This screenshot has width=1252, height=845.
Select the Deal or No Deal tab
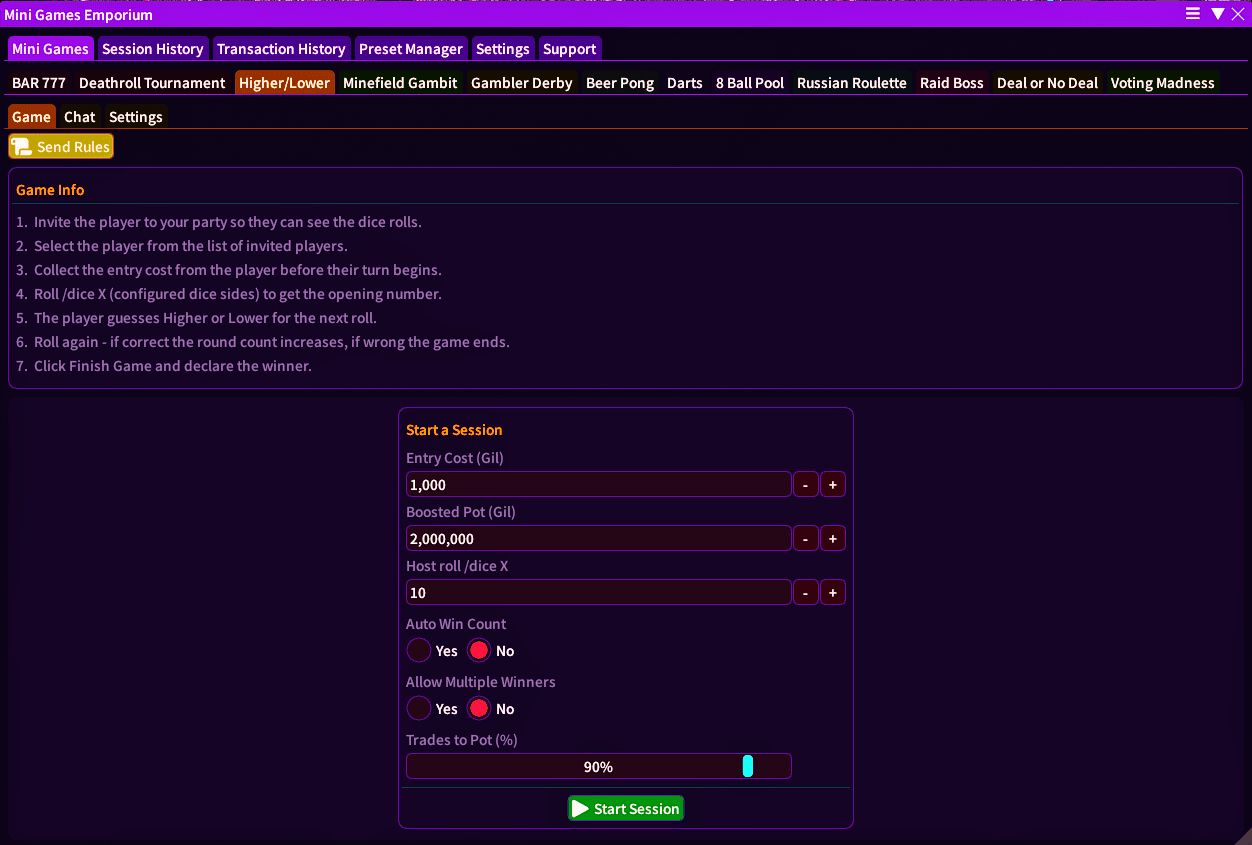click(1047, 83)
